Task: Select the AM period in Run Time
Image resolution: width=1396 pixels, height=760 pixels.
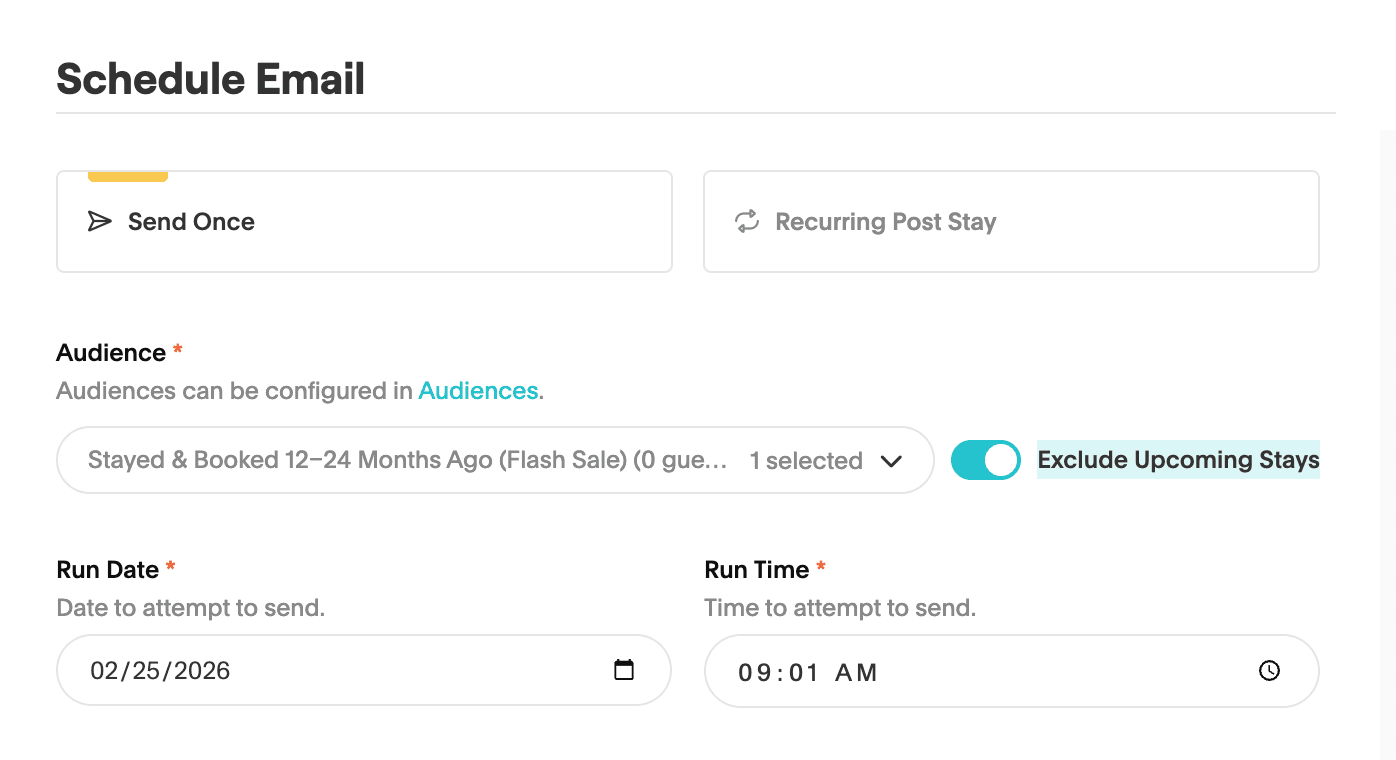Action: (x=856, y=673)
